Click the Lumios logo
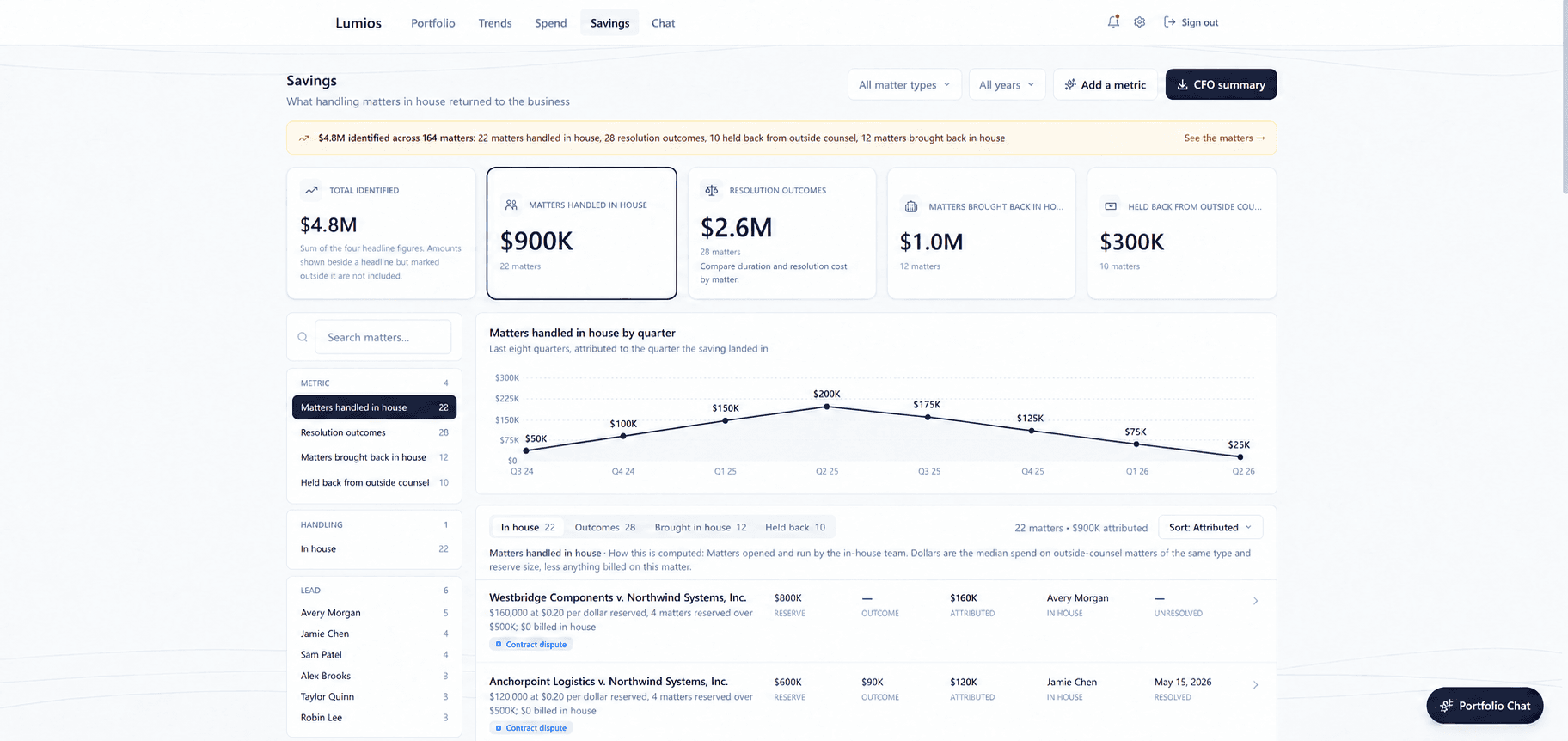The width and height of the screenshot is (1568, 741). tap(358, 23)
